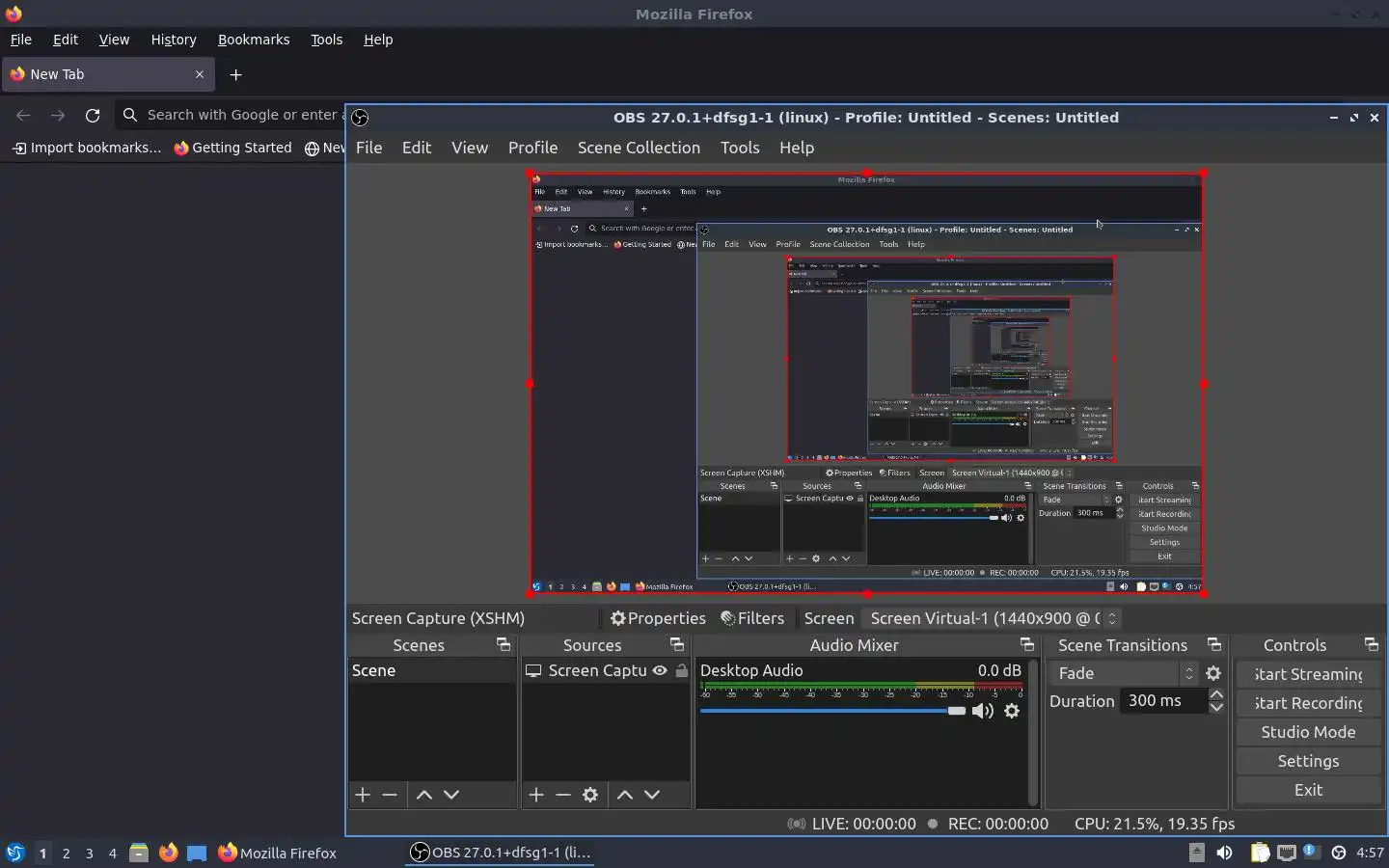Pop out the Controls dock
Viewport: 1389px width, 868px height.
[1371, 644]
